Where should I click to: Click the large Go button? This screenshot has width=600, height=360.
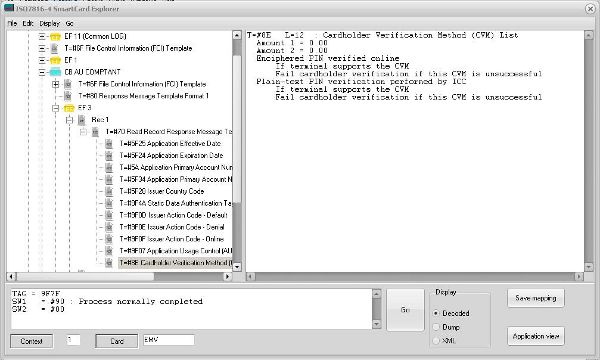[x=405, y=310]
